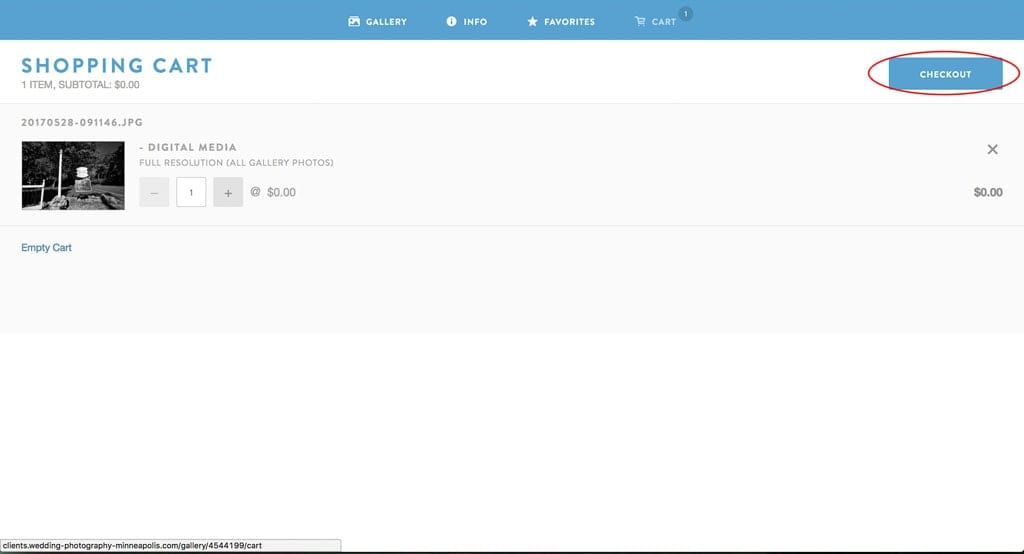
Task: Open the Cart menu item
Action: click(656, 22)
